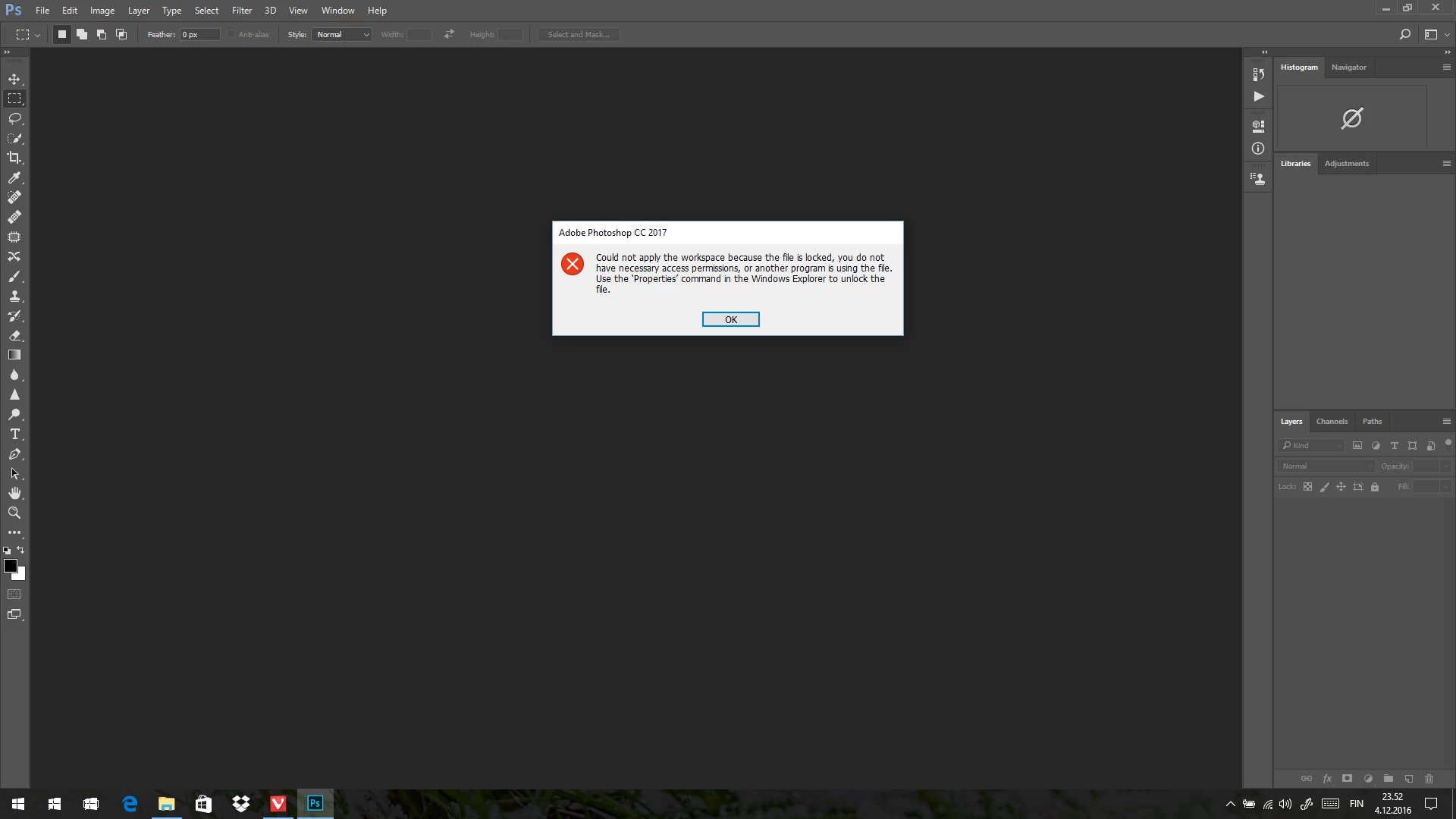Choose Add to selection mode
This screenshot has width=1456, height=819.
coord(82,34)
